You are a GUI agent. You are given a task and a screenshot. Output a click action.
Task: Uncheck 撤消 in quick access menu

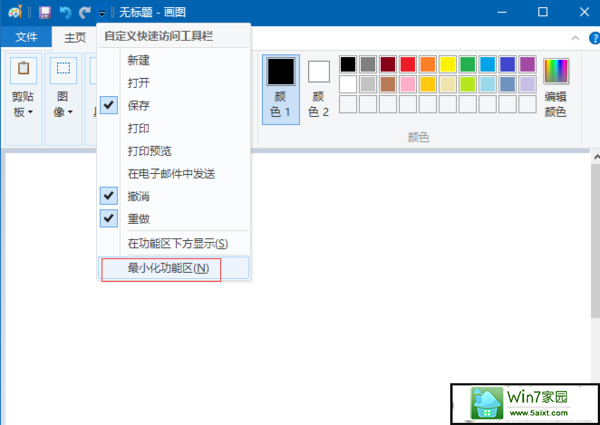pos(109,195)
